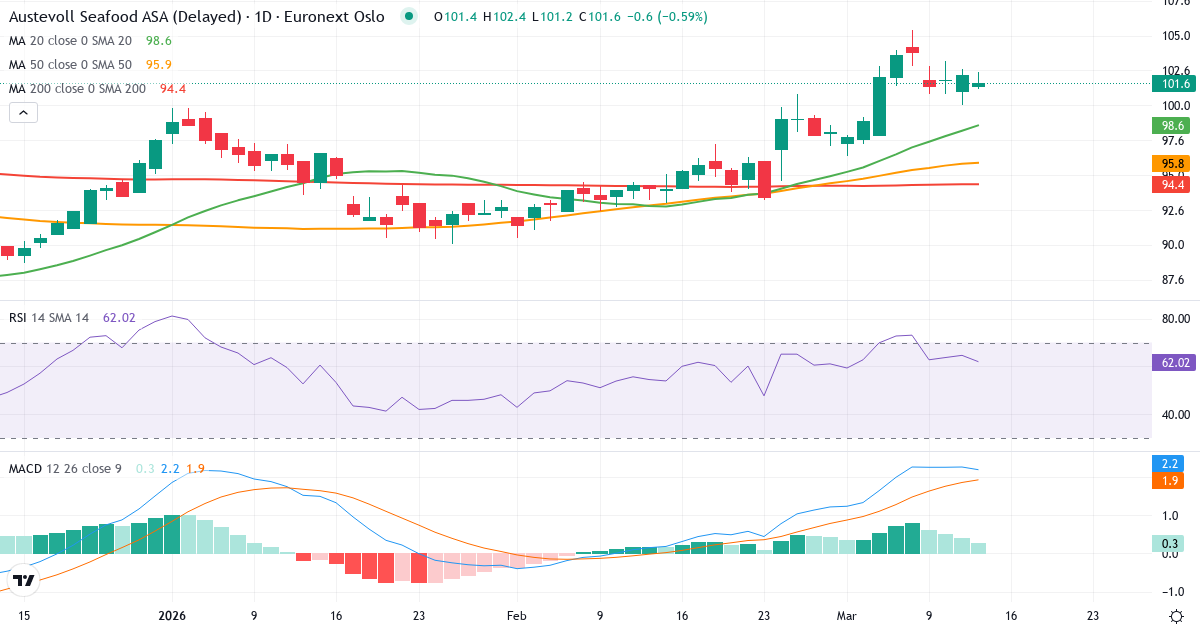Collapse the indicator legend chevron
The height and width of the screenshot is (630, 1200).
coord(23,113)
